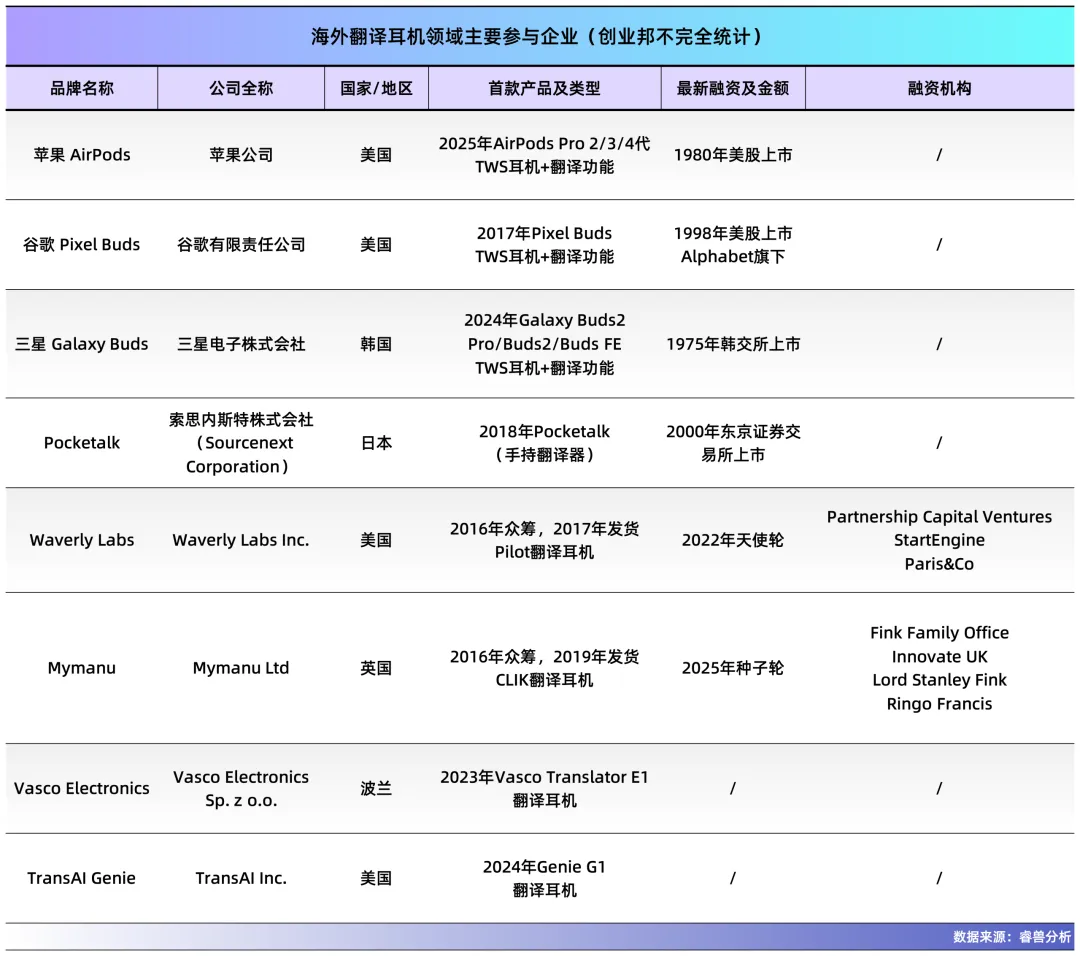1080x956 pixels.
Task: Click the Pocketalk brand cell
Action: [x=81, y=443]
